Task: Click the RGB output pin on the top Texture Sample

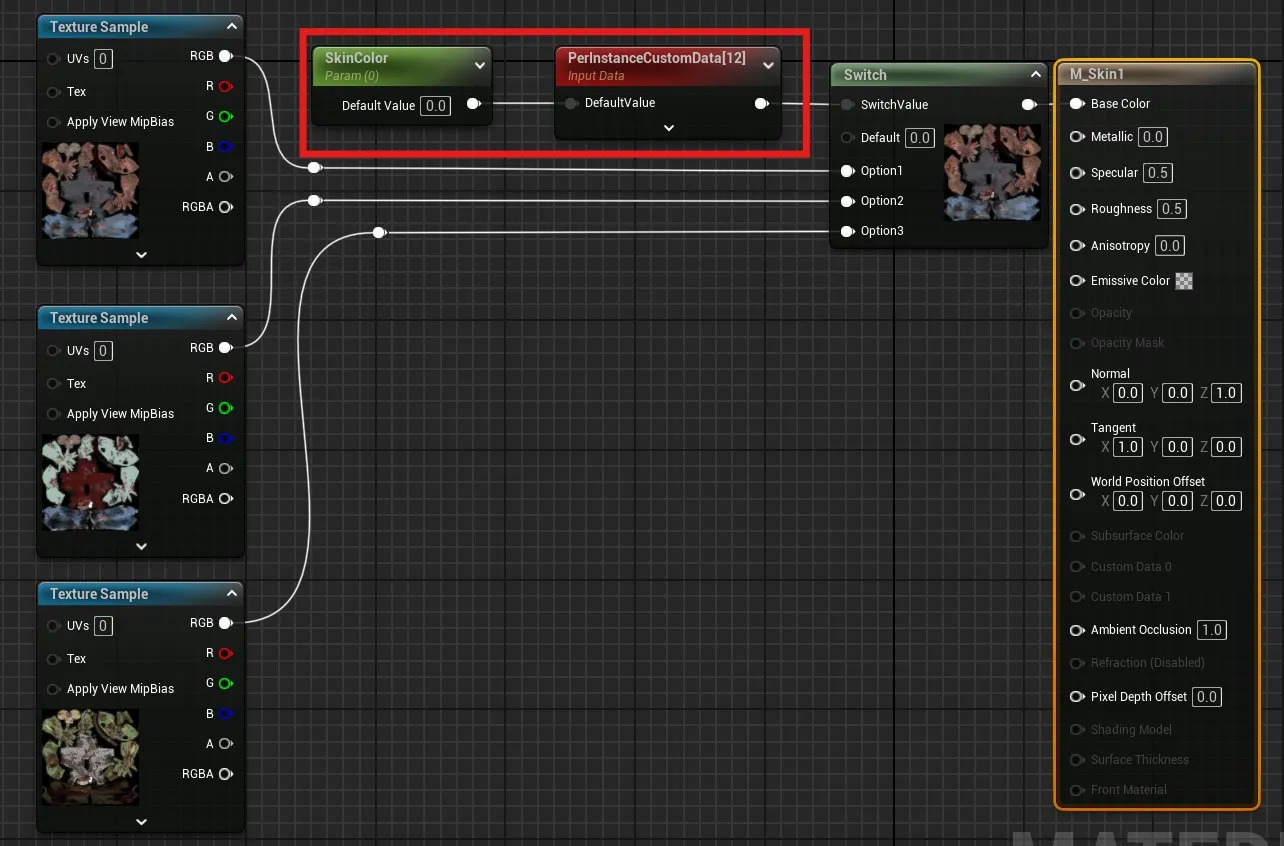Action: pyautogui.click(x=226, y=56)
